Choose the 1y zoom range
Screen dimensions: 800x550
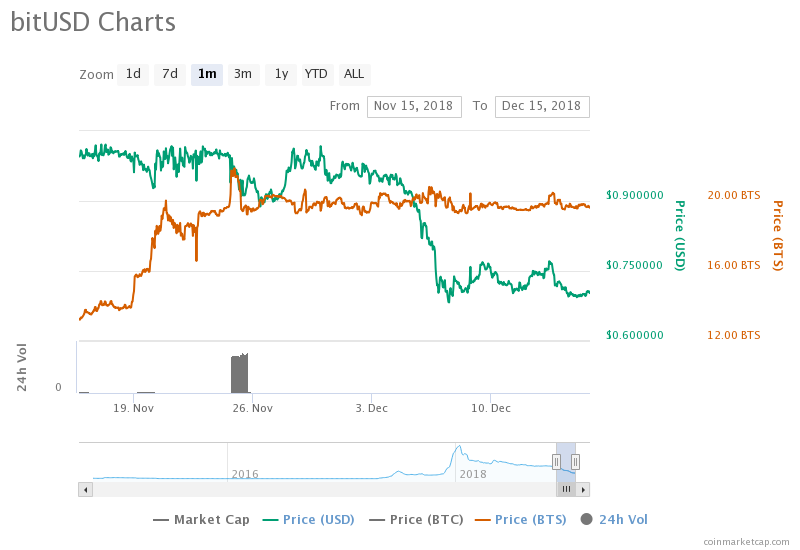pos(281,74)
